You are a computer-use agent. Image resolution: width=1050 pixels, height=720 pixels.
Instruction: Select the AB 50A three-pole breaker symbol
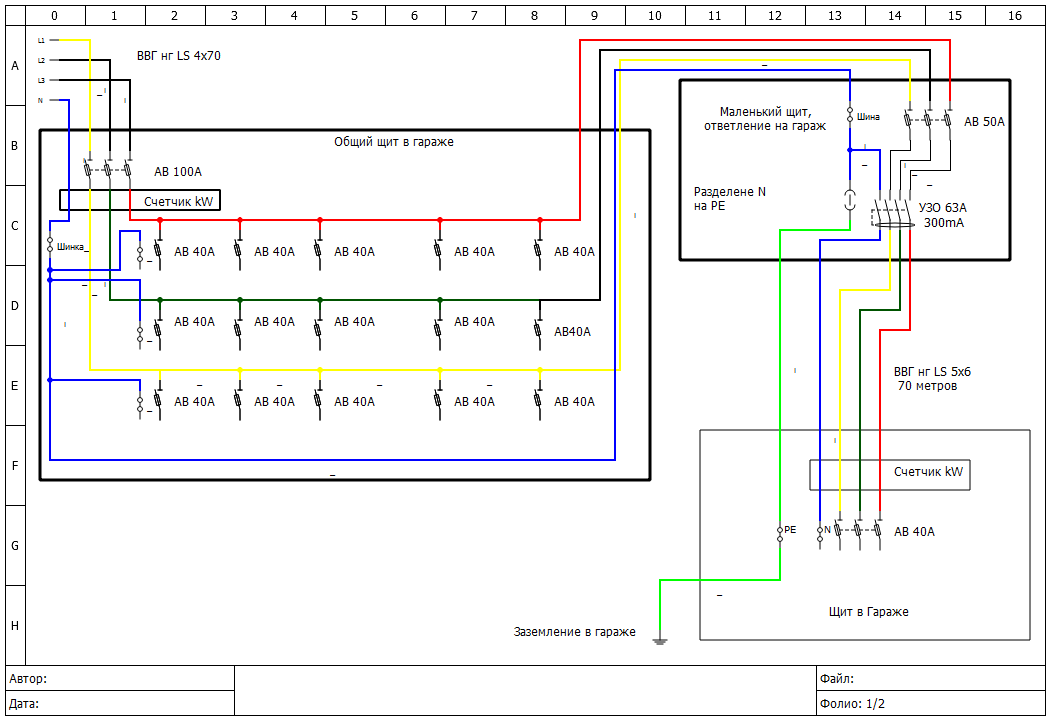(928, 120)
